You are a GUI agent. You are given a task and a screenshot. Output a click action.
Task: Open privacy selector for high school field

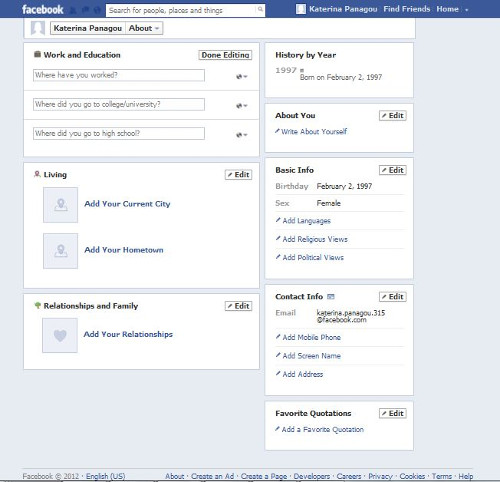click(x=242, y=135)
